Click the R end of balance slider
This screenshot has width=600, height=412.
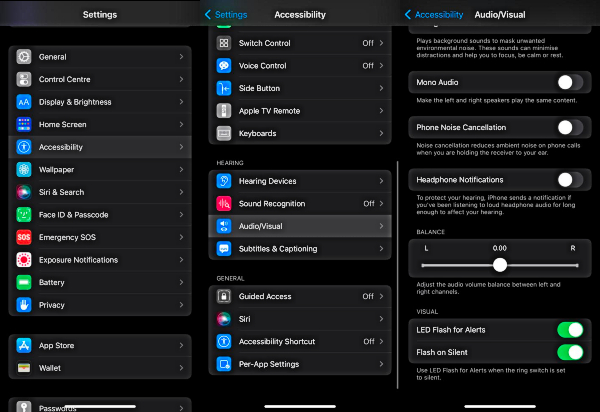pyautogui.click(x=577, y=265)
